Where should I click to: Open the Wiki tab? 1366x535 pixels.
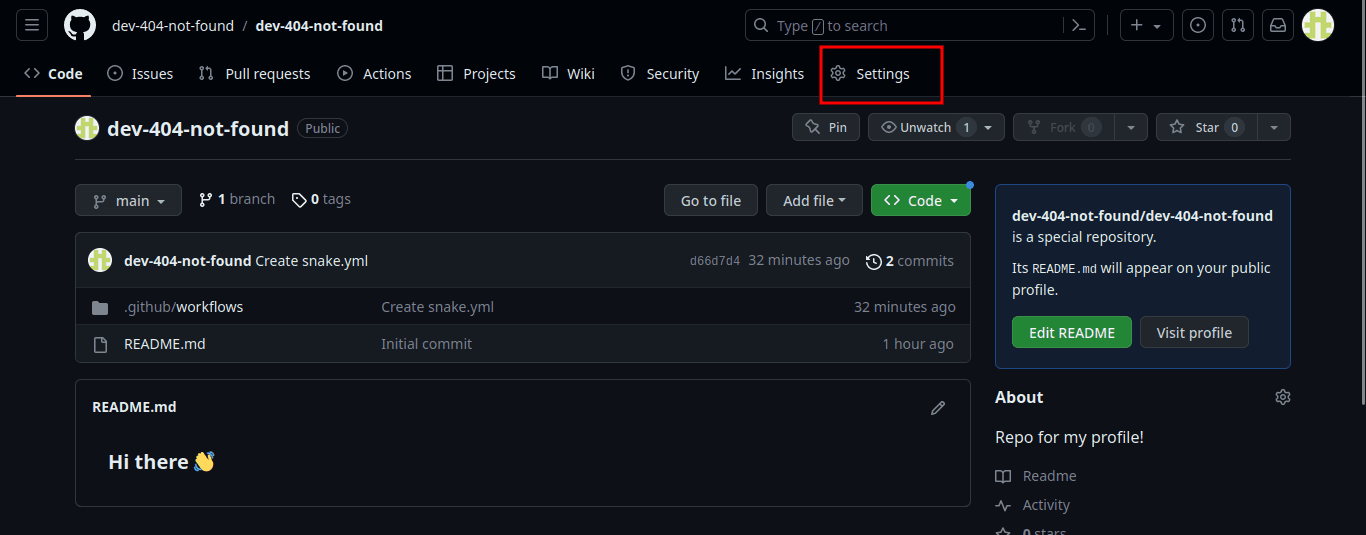[x=568, y=73]
